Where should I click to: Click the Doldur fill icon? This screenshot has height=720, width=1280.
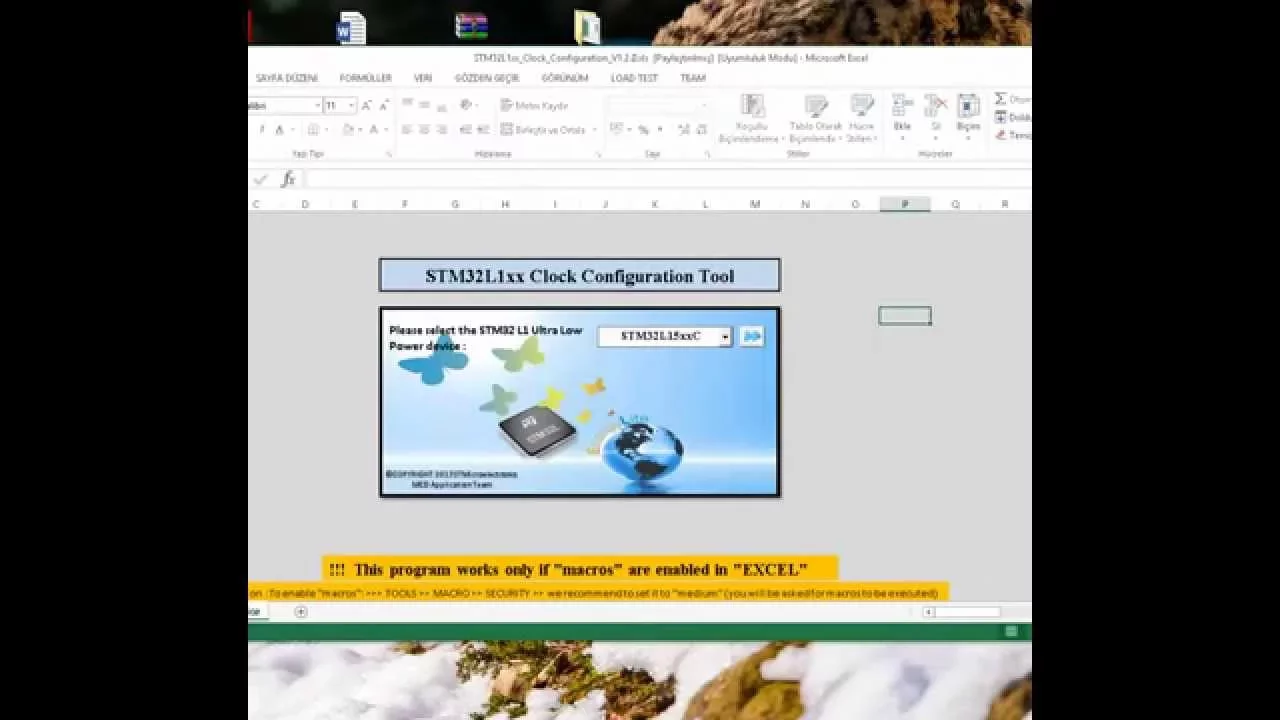point(1001,117)
